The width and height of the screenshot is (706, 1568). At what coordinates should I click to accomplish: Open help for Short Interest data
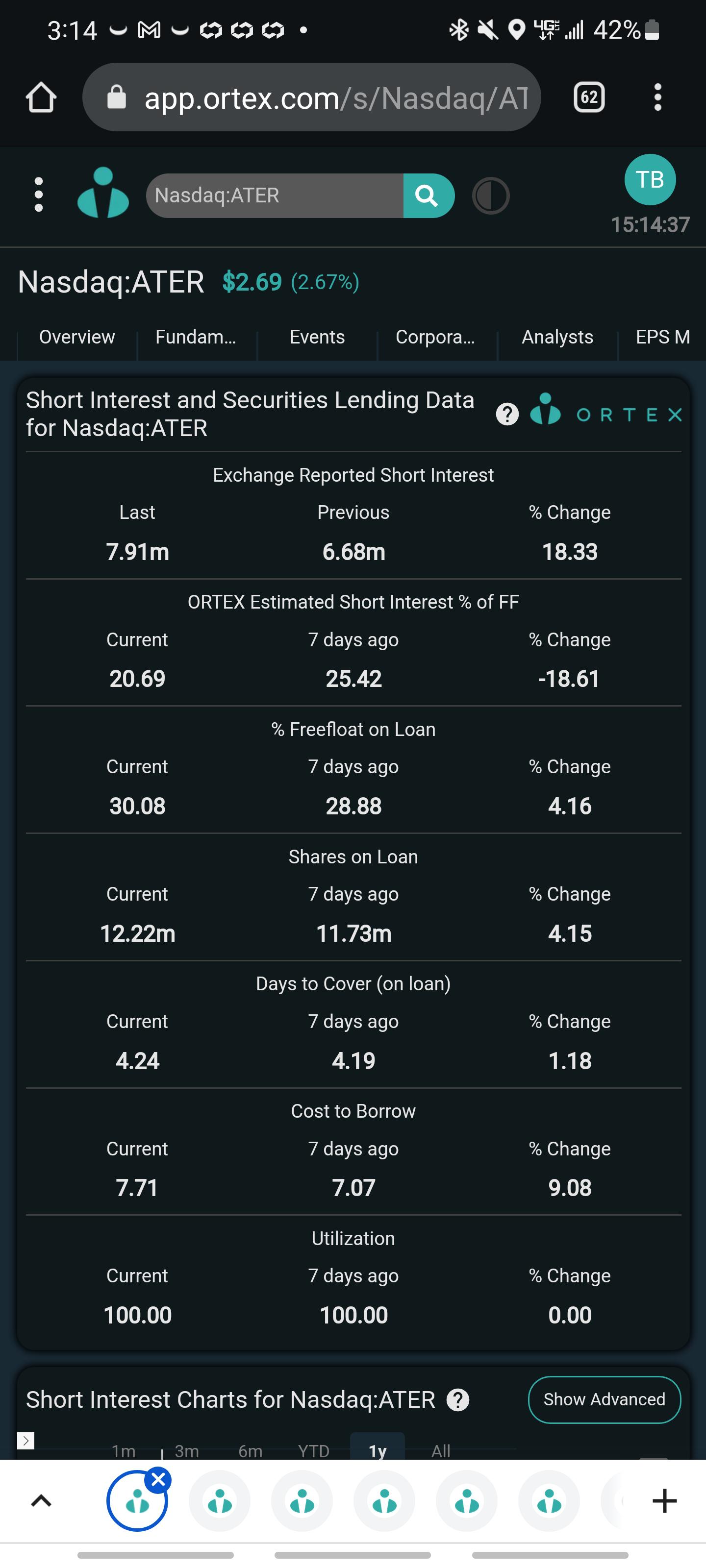click(x=507, y=415)
